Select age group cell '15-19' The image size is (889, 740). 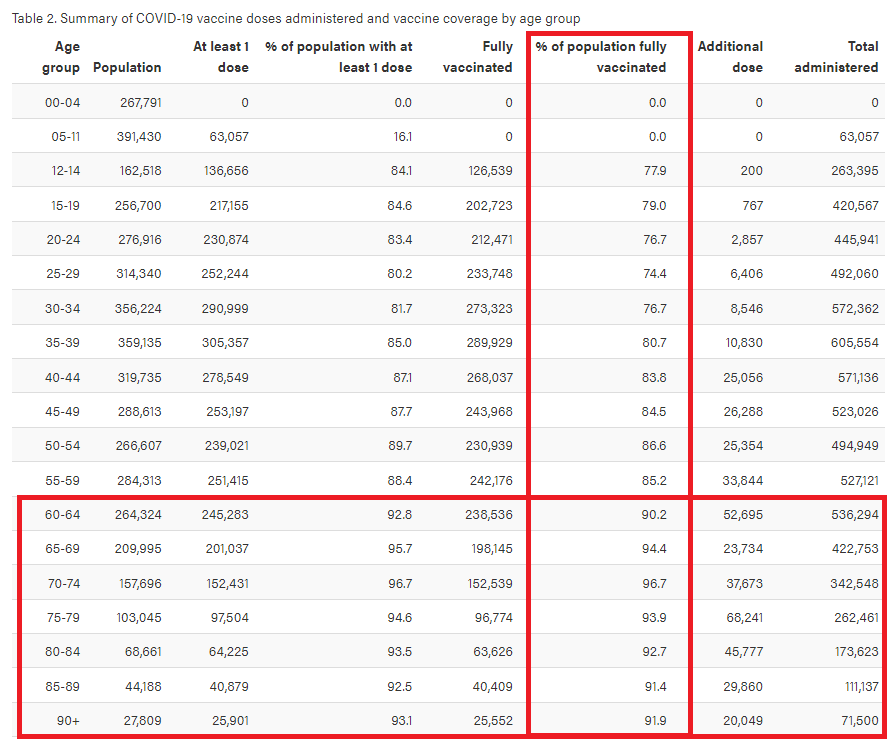66,205
